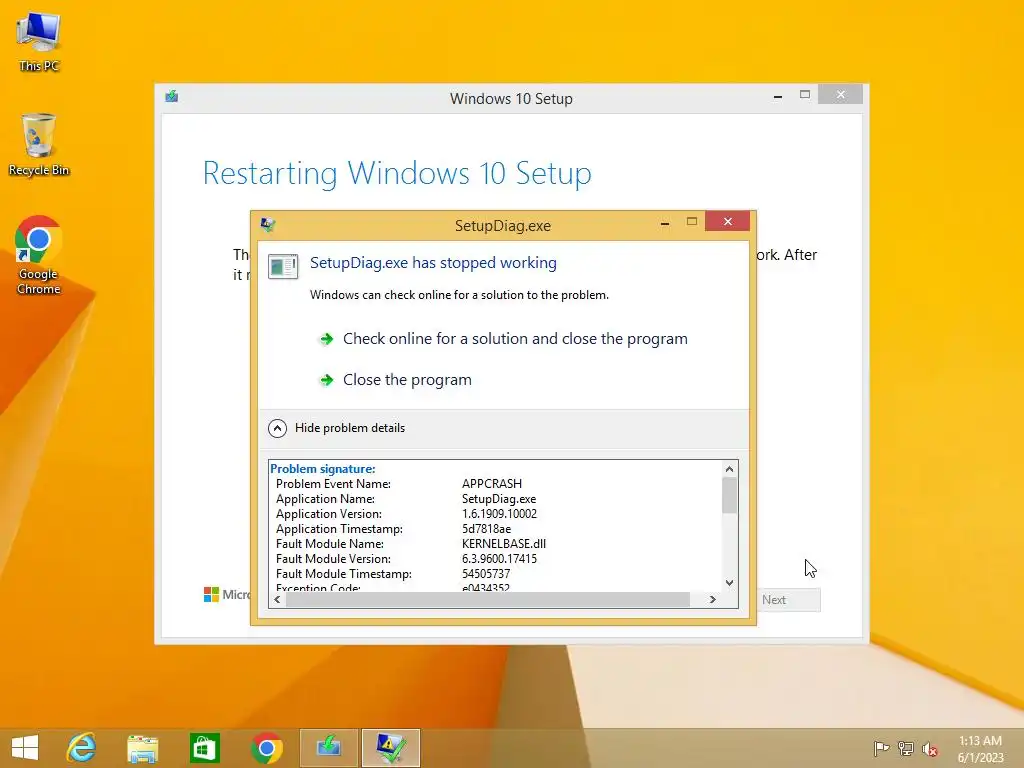This screenshot has height=768, width=1024.
Task: Open Windows Store from taskbar
Action: tap(204, 748)
